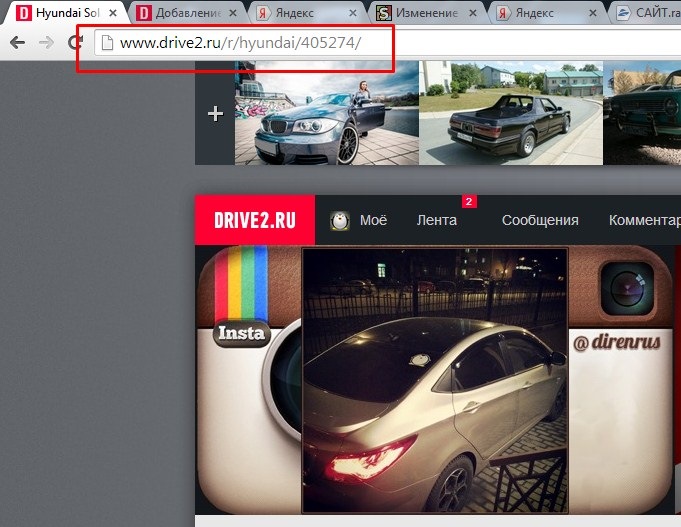Open the first Яндекс tab
This screenshot has height=527, width=681.
tap(308, 13)
